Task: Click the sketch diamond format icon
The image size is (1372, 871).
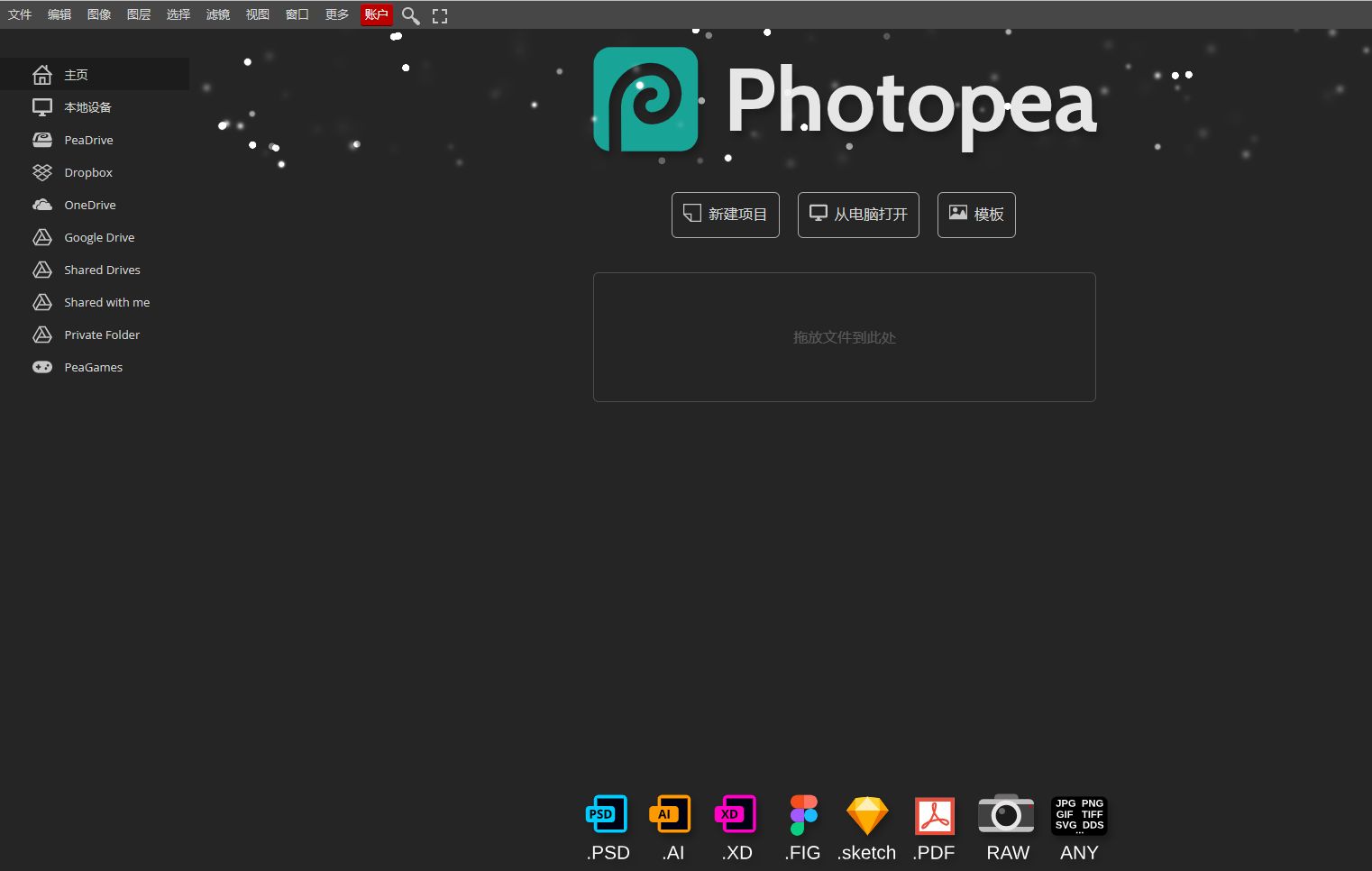Action: [867, 815]
